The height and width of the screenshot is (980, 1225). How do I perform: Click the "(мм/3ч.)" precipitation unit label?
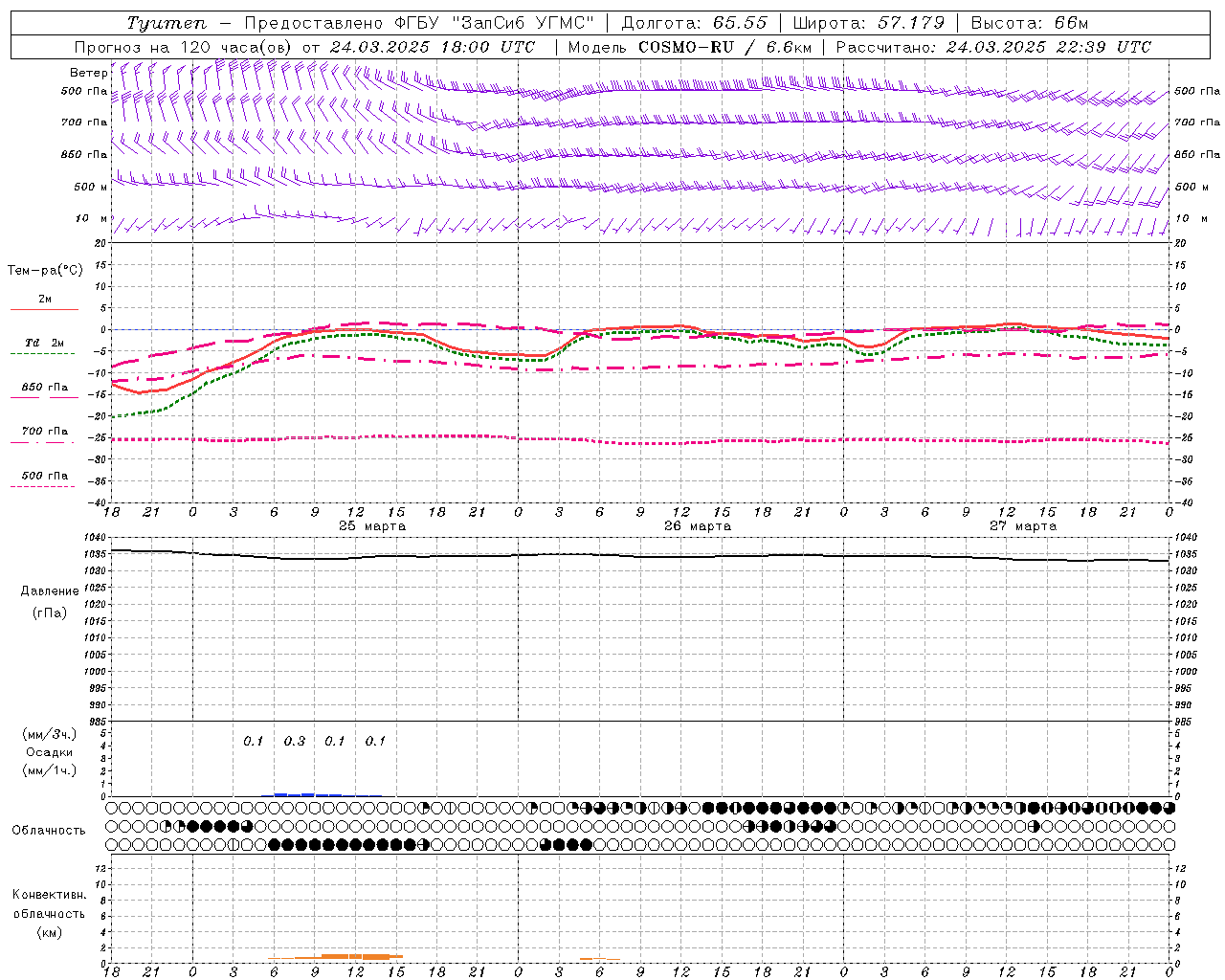49,735
